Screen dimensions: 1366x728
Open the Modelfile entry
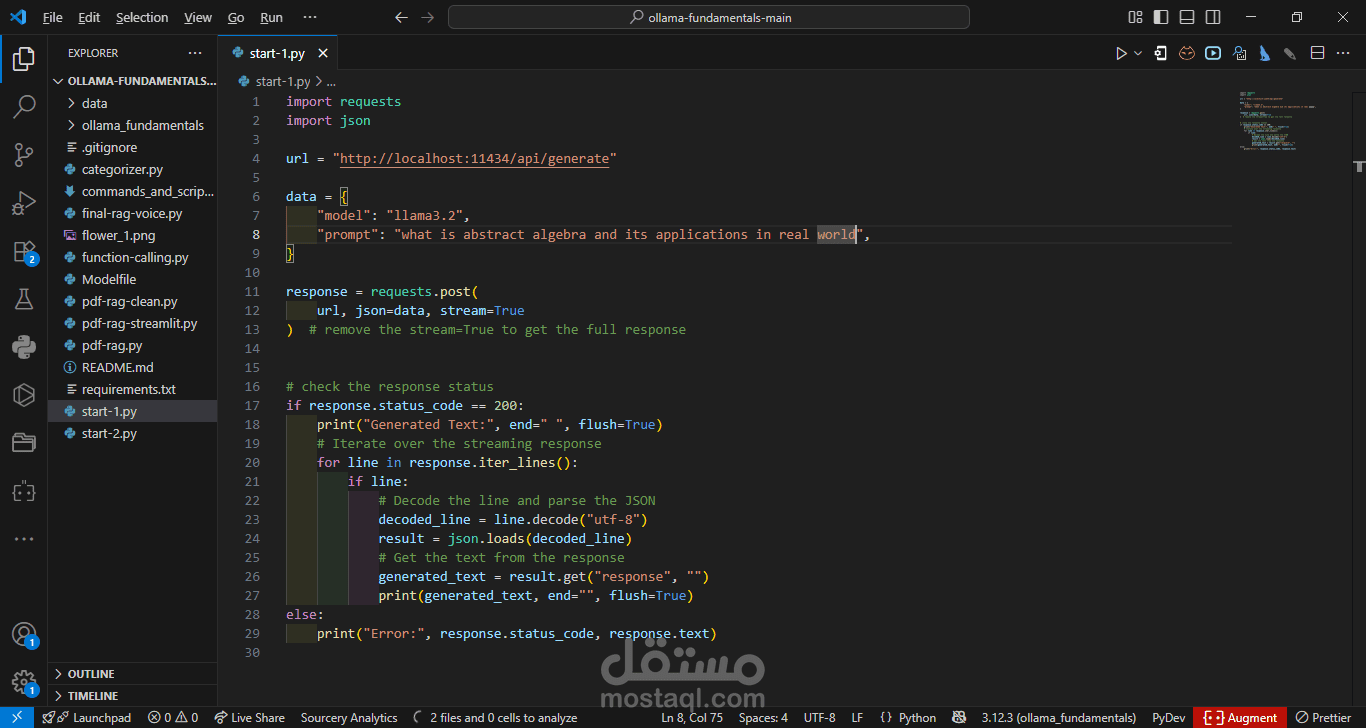point(134,279)
